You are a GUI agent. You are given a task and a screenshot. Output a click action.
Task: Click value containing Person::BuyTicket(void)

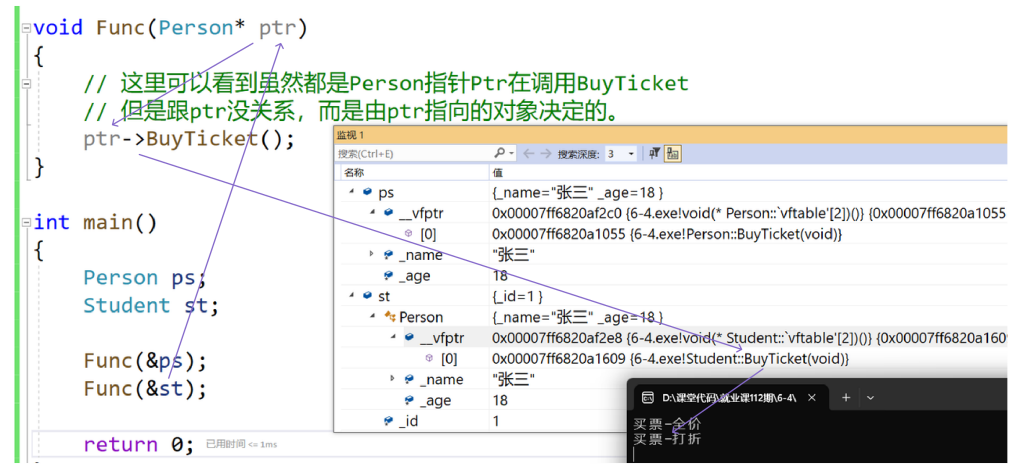click(667, 233)
